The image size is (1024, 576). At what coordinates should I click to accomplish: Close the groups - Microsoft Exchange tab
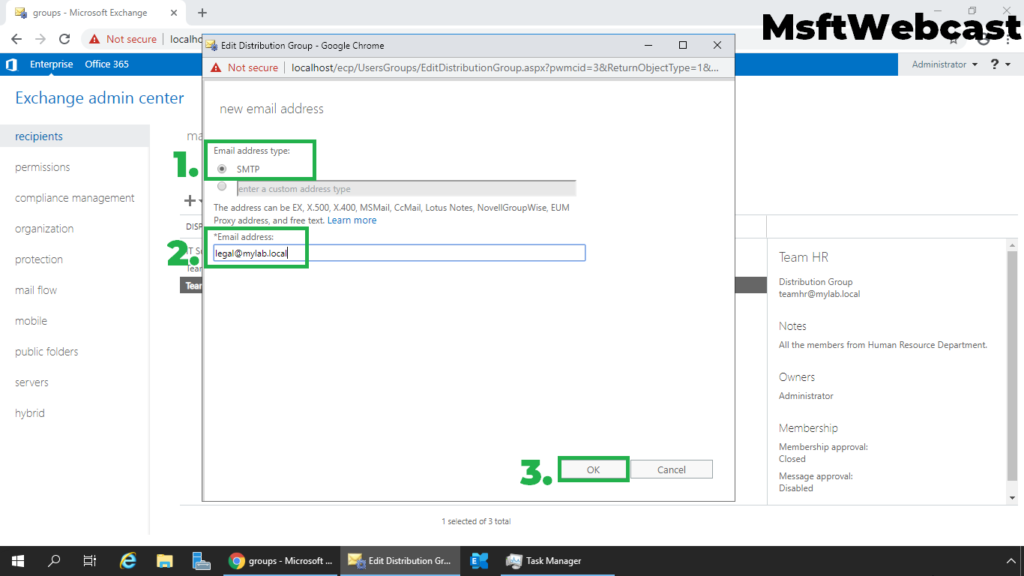point(174,12)
